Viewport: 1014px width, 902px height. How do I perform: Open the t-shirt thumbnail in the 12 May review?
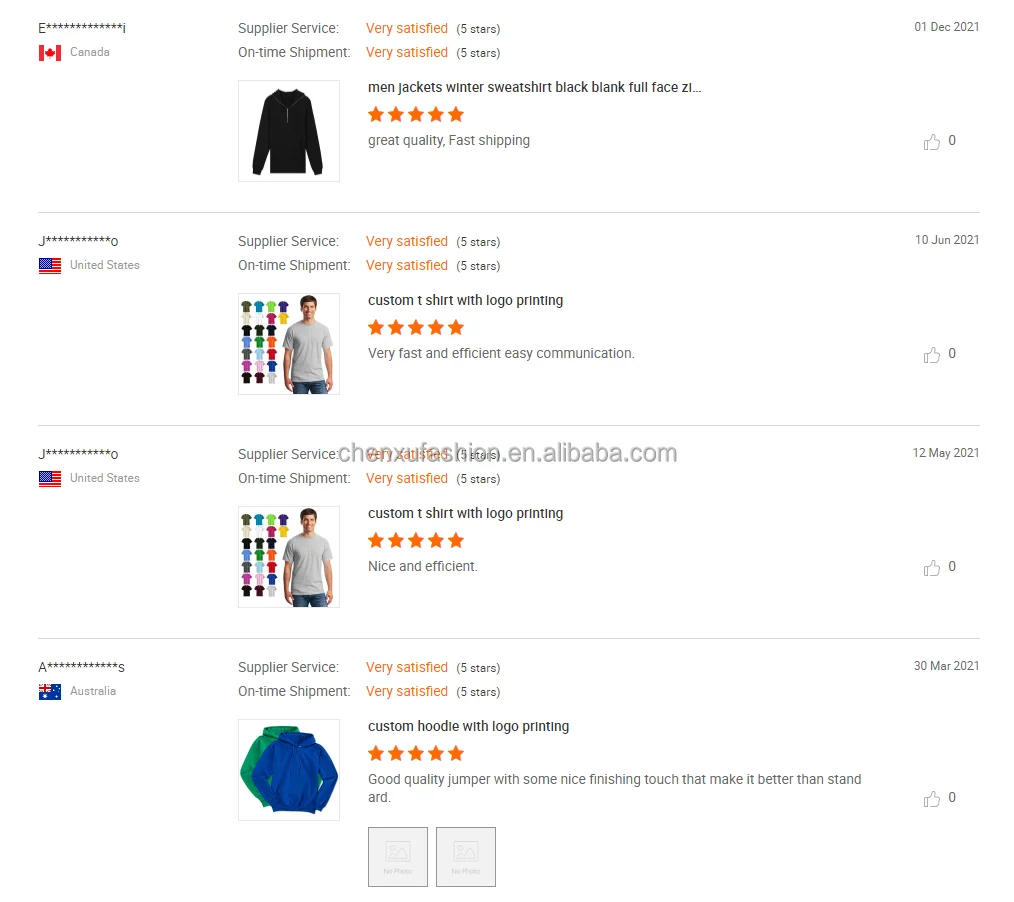coord(289,557)
